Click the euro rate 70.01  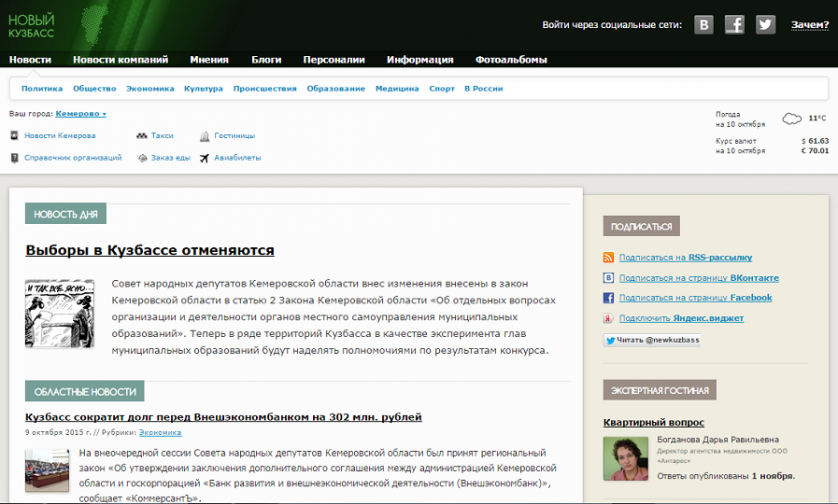pyautogui.click(x=816, y=151)
